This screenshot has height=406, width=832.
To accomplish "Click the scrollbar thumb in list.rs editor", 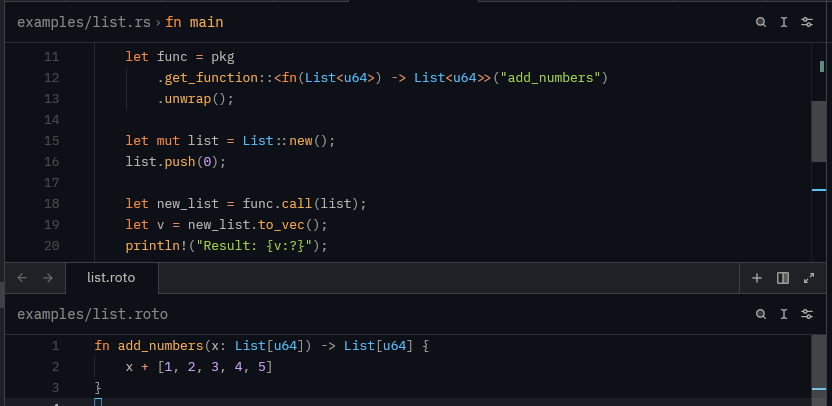I will (x=818, y=130).
